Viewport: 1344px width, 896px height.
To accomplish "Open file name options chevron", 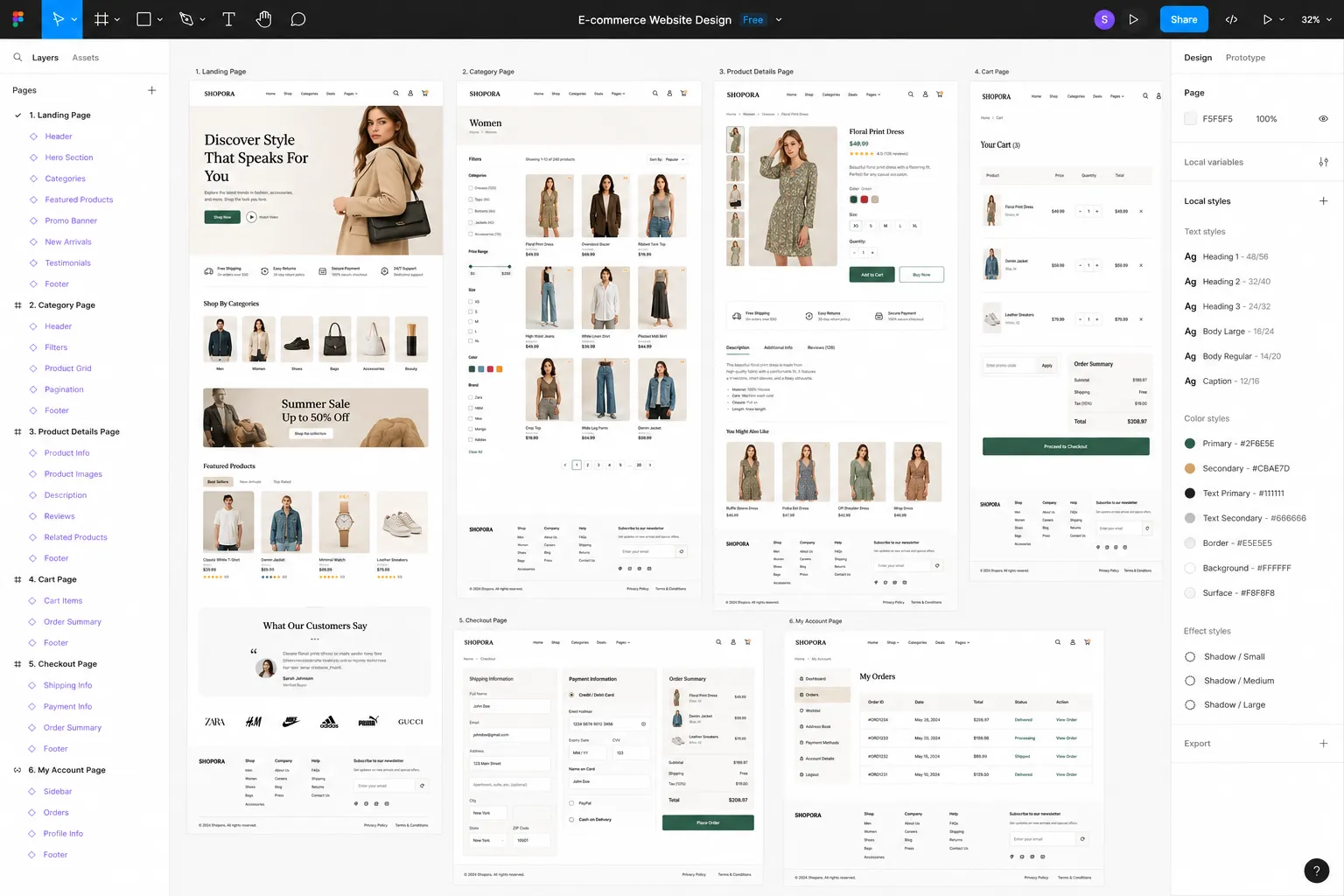I will pyautogui.click(x=779, y=19).
